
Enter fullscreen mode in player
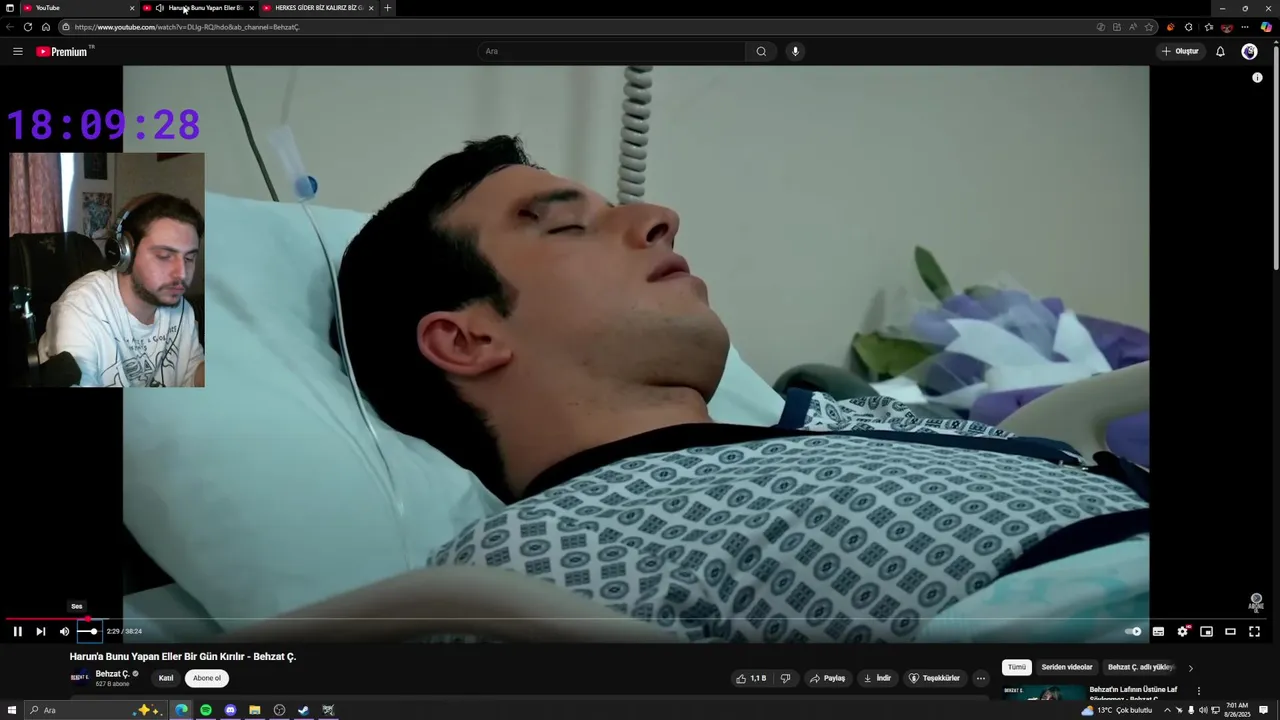click(x=1254, y=631)
